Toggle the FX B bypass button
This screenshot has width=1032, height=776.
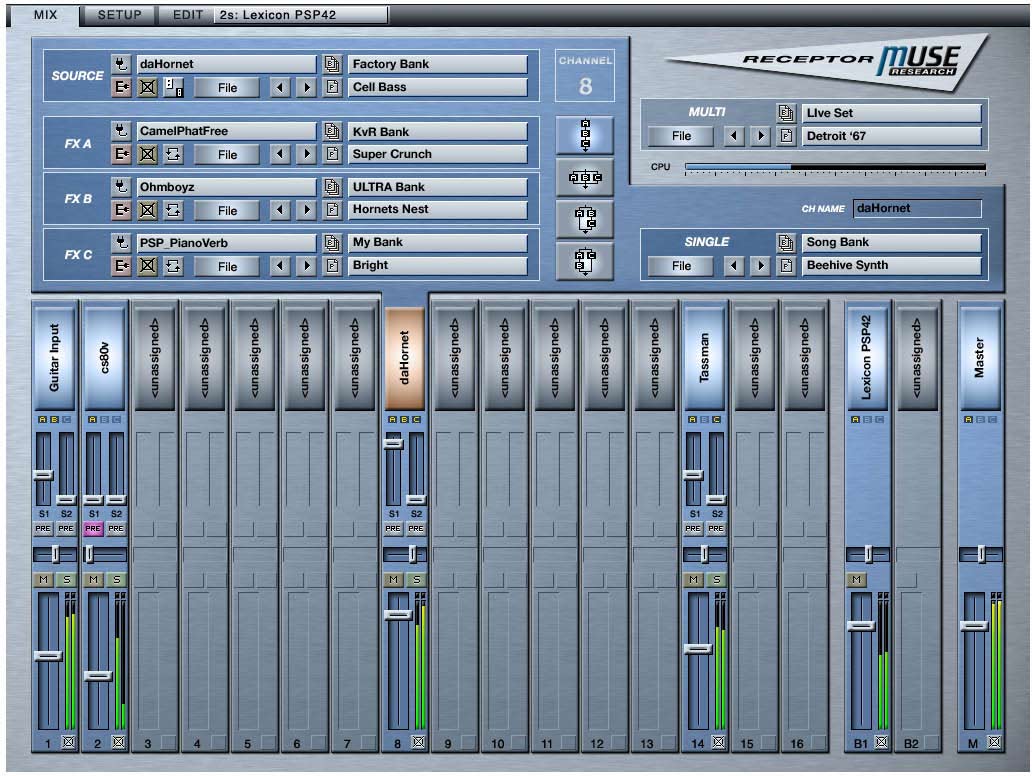(147, 211)
